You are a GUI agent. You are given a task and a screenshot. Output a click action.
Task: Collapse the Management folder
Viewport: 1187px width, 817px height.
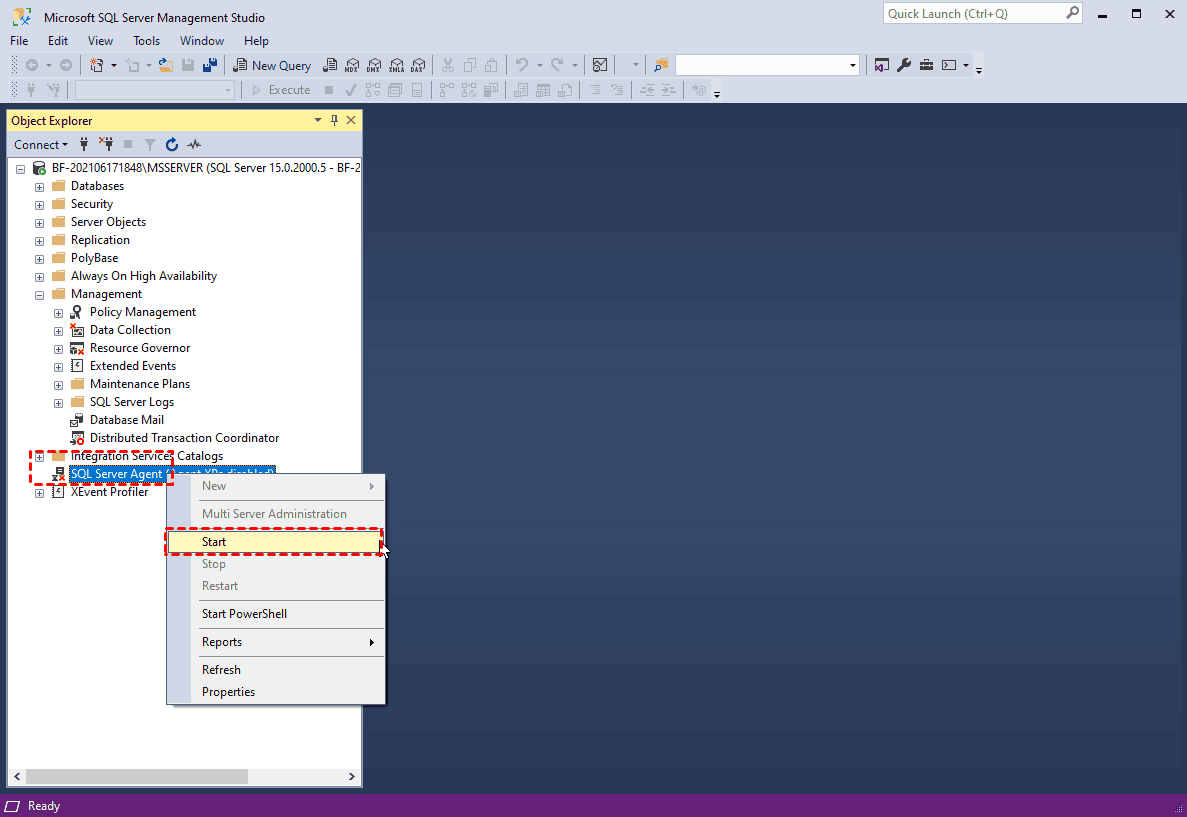(x=39, y=295)
